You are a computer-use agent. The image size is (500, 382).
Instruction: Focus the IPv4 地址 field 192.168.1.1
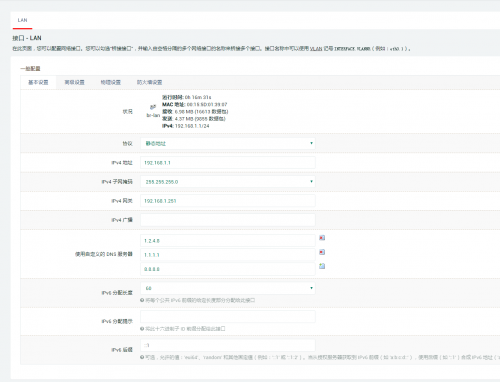[x=228, y=163]
